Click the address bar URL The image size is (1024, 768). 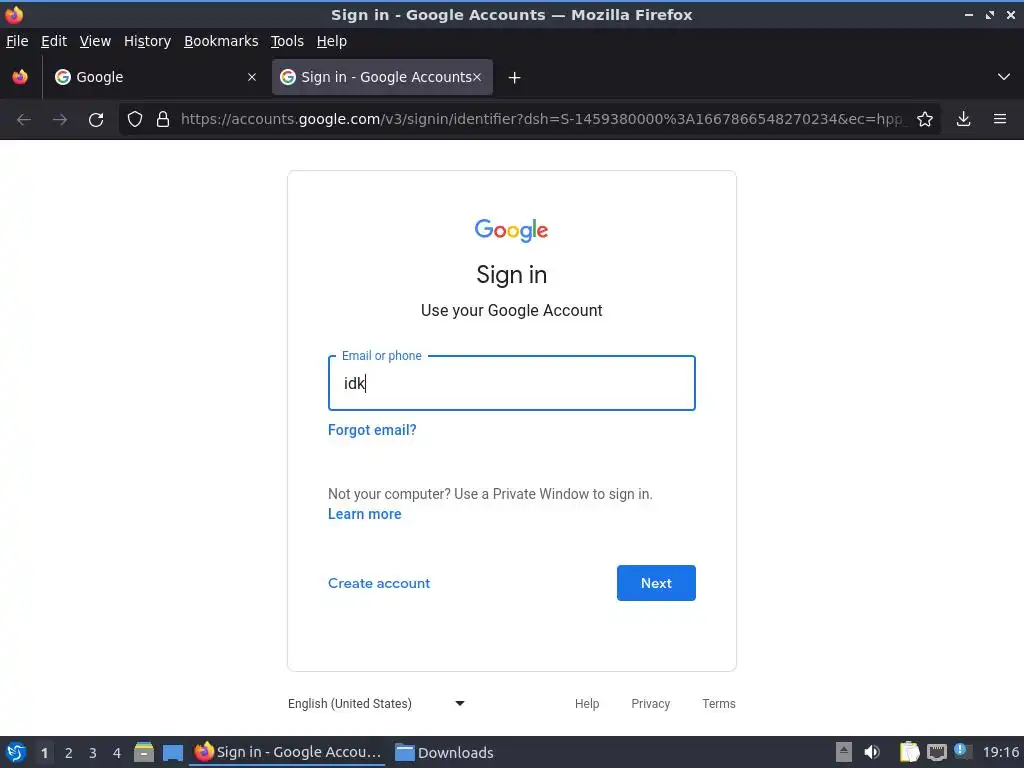coord(542,119)
